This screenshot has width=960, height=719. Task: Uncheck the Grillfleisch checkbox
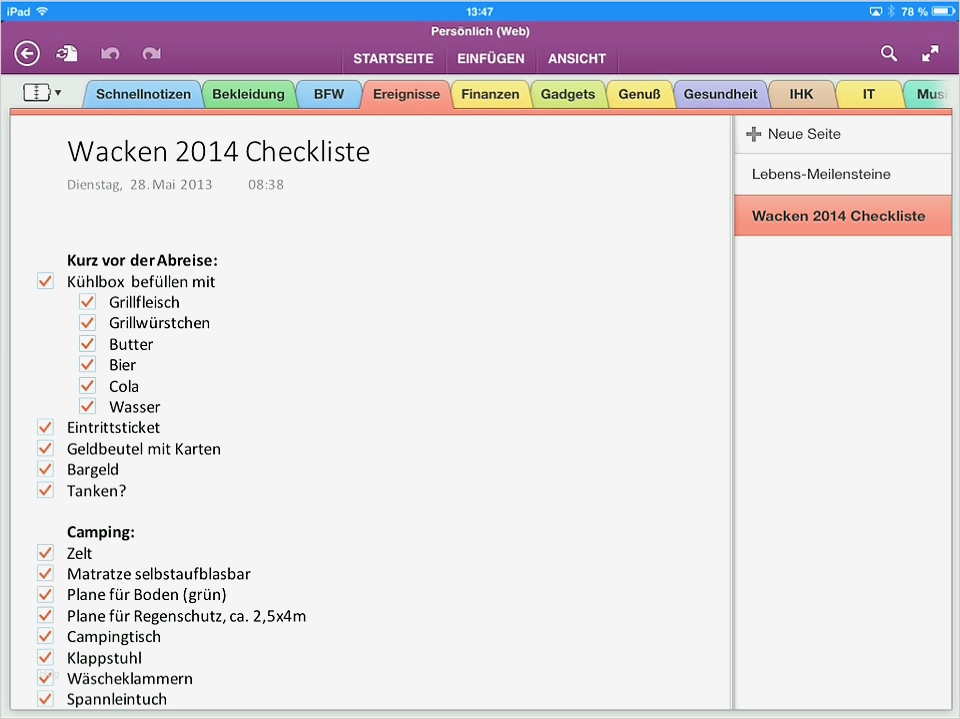tap(87, 302)
